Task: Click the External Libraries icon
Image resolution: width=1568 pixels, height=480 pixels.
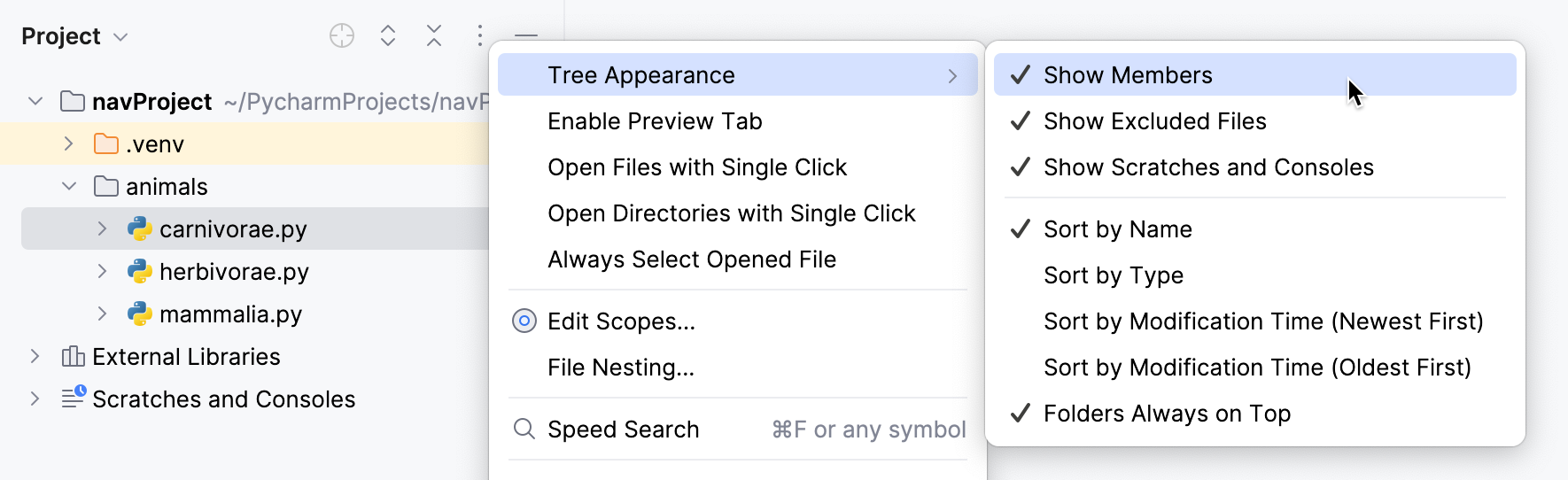Action: point(73,357)
